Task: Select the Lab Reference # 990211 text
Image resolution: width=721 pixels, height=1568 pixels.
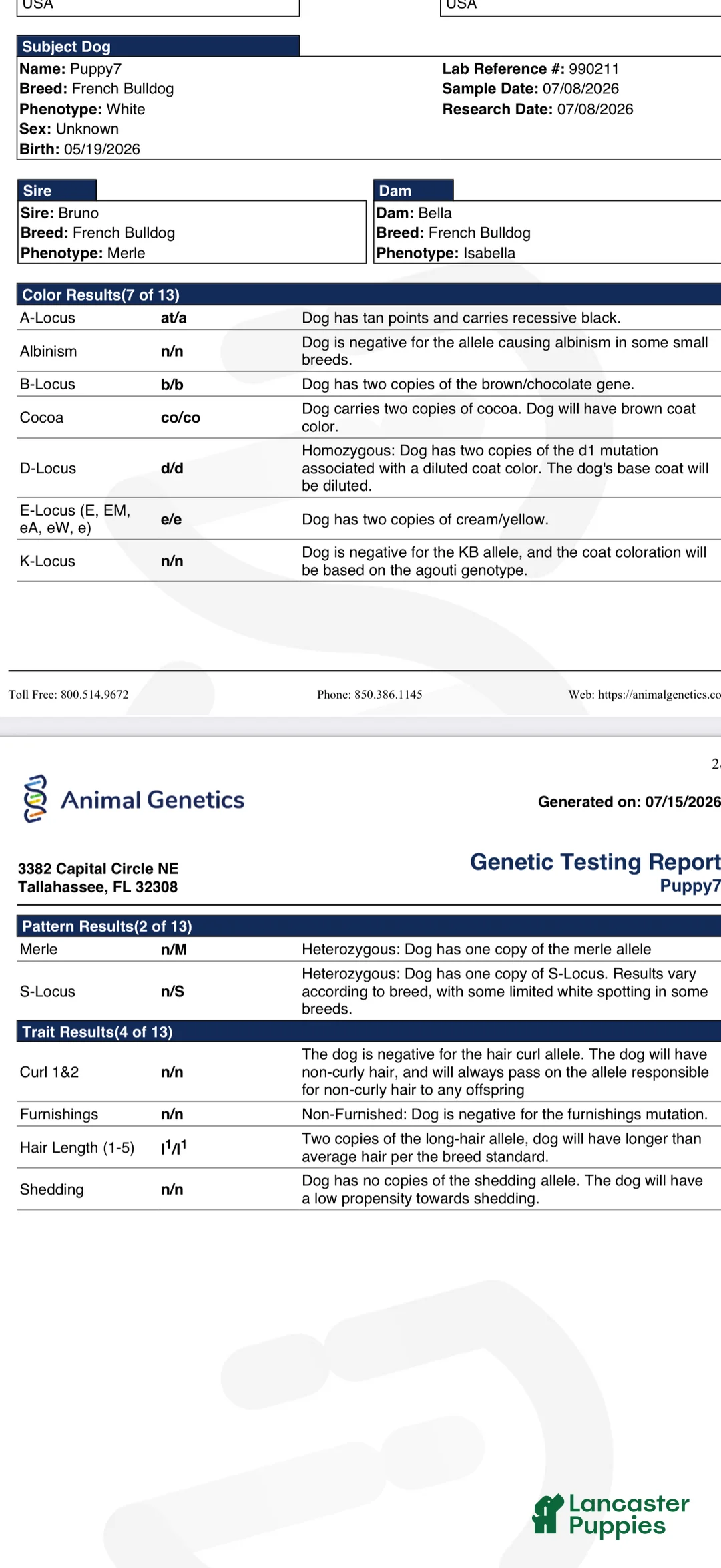Action: [531, 69]
